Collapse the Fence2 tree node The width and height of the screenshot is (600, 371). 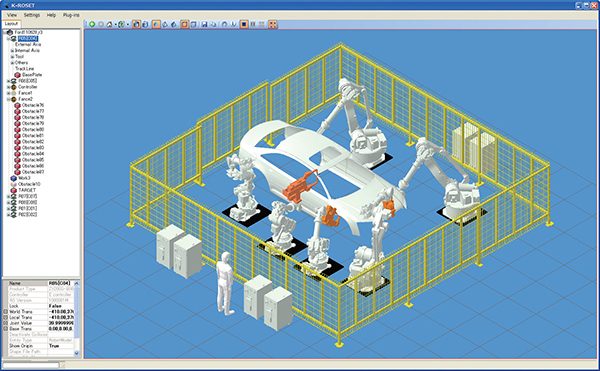[9, 99]
